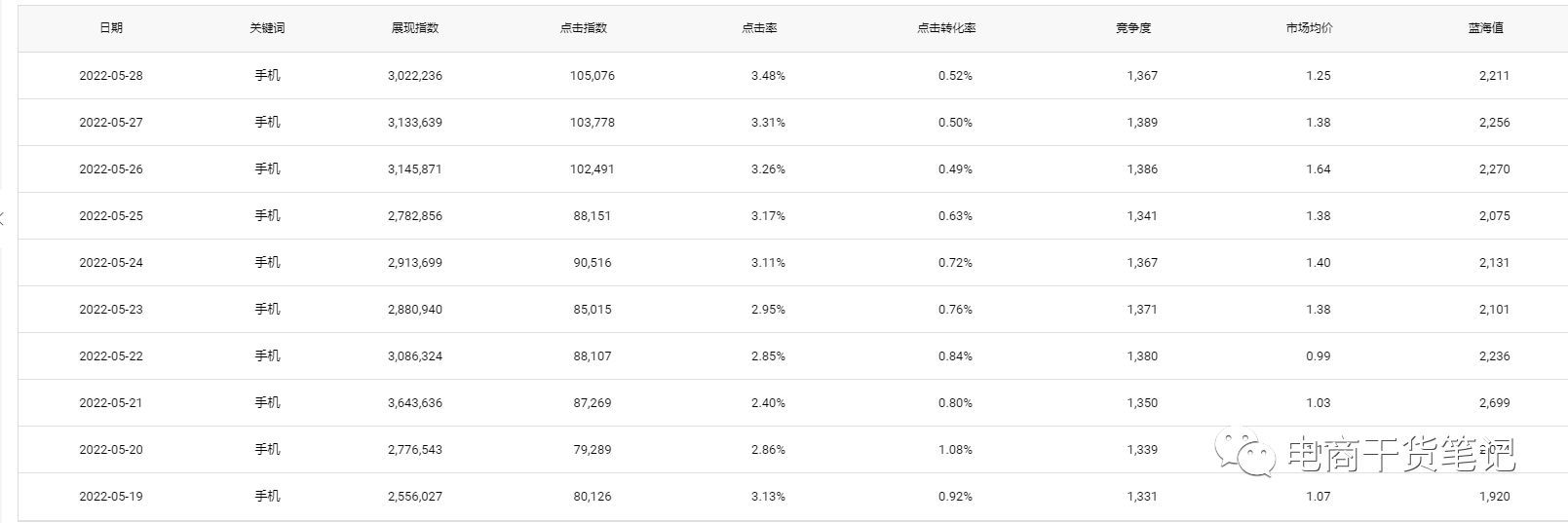Select the 2022-05-19 date cell
The height and width of the screenshot is (523, 1568).
[111, 497]
